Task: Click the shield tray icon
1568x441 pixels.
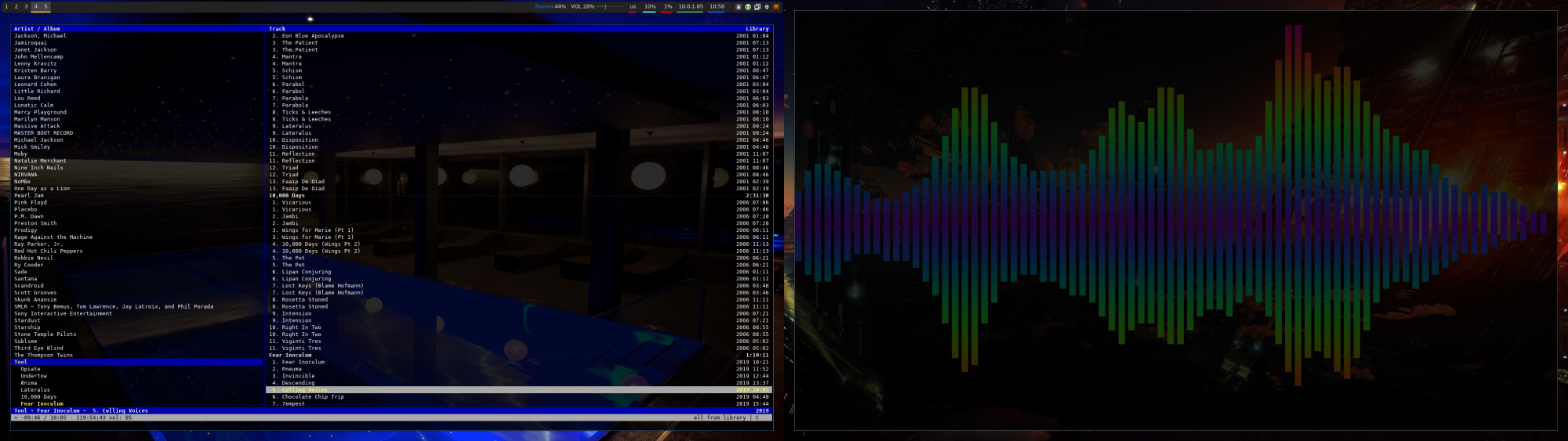Action: coord(767,6)
